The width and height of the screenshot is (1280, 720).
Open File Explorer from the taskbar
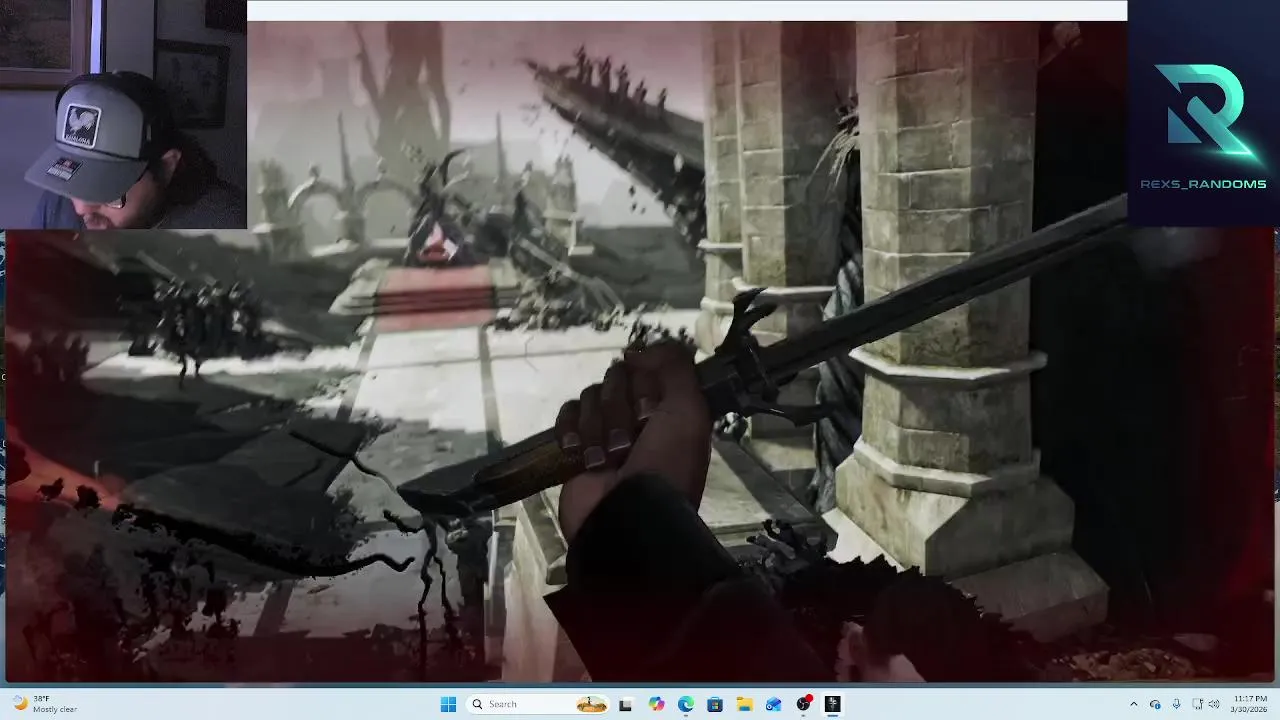(744, 704)
